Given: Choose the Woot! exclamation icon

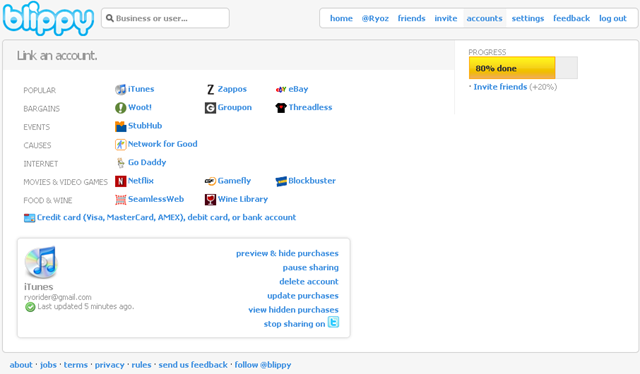Looking at the screenshot, I should click(120, 108).
